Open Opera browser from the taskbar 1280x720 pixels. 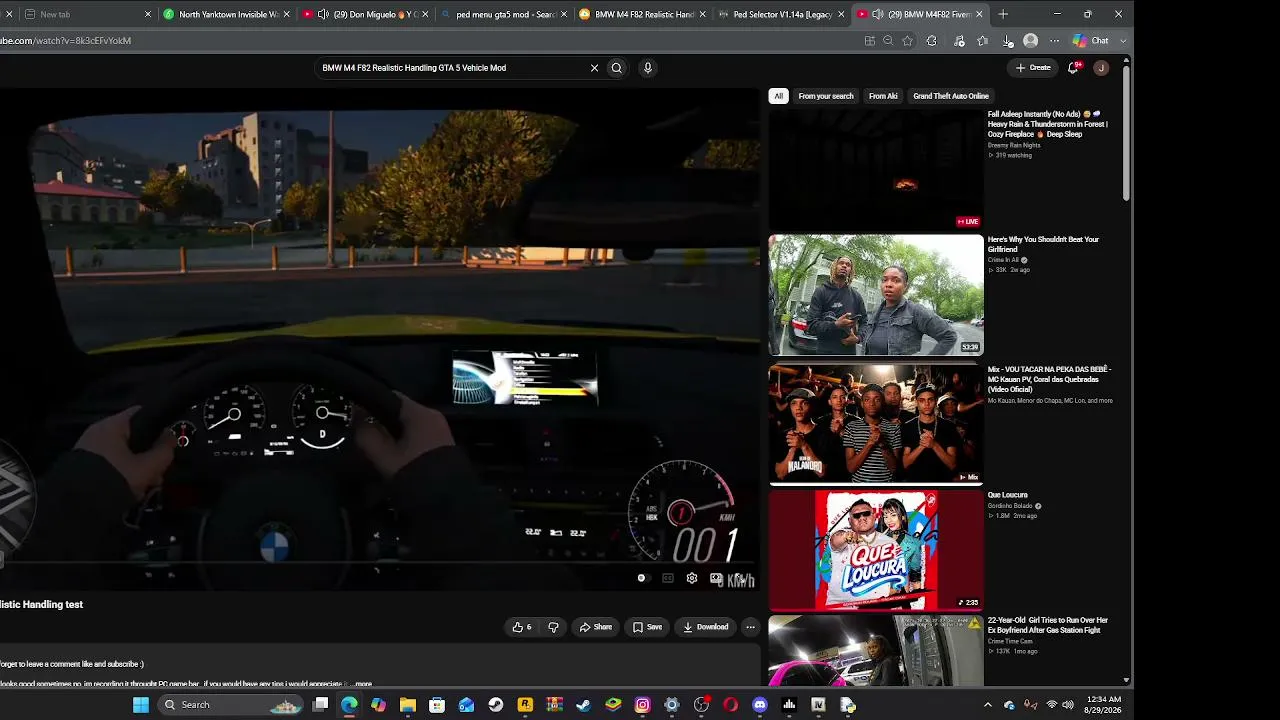731,705
